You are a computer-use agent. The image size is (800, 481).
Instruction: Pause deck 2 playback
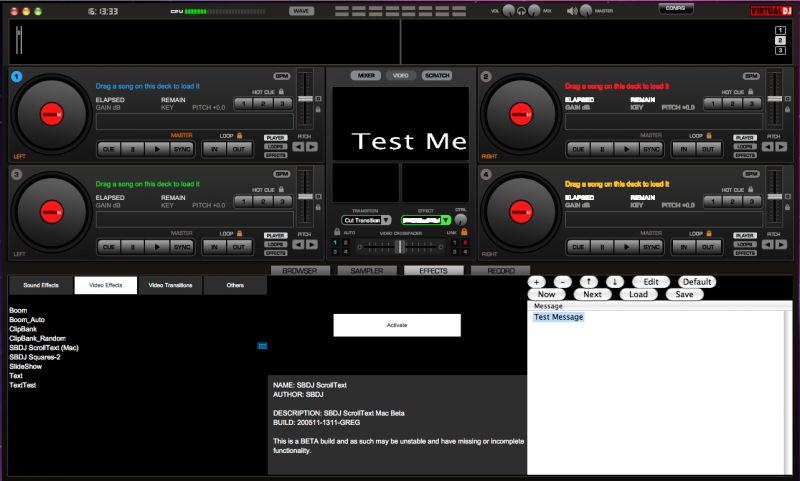[x=602, y=148]
